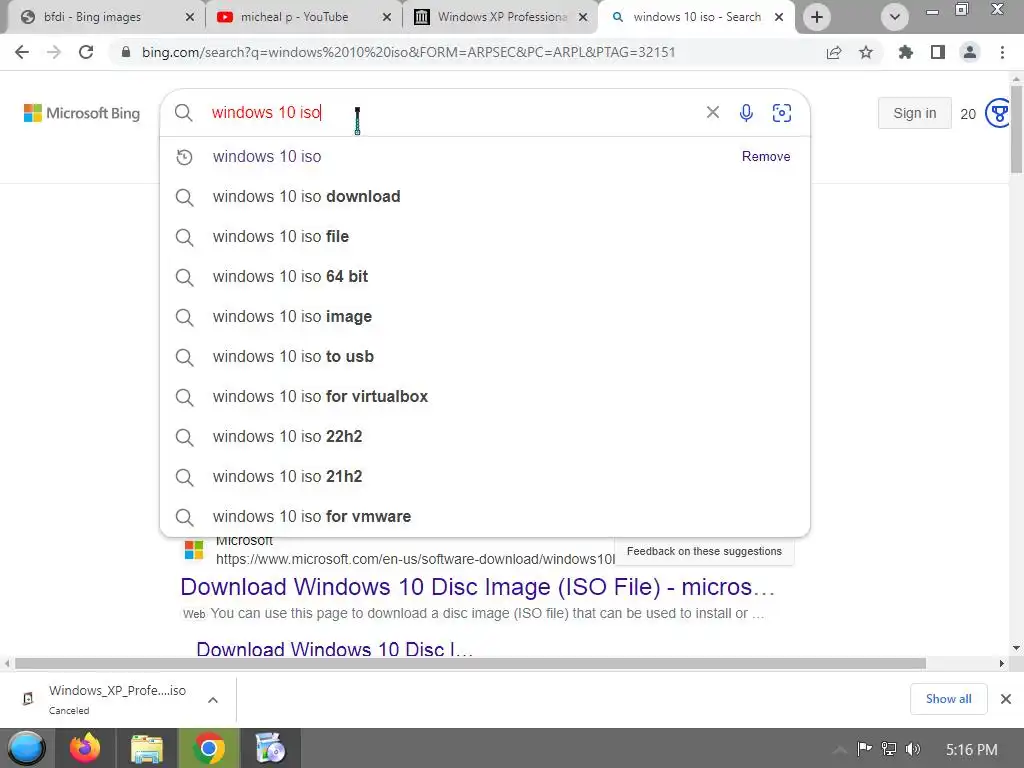Screen dimensions: 1024x768
Task: Reload the Bing search page
Action: (86, 52)
